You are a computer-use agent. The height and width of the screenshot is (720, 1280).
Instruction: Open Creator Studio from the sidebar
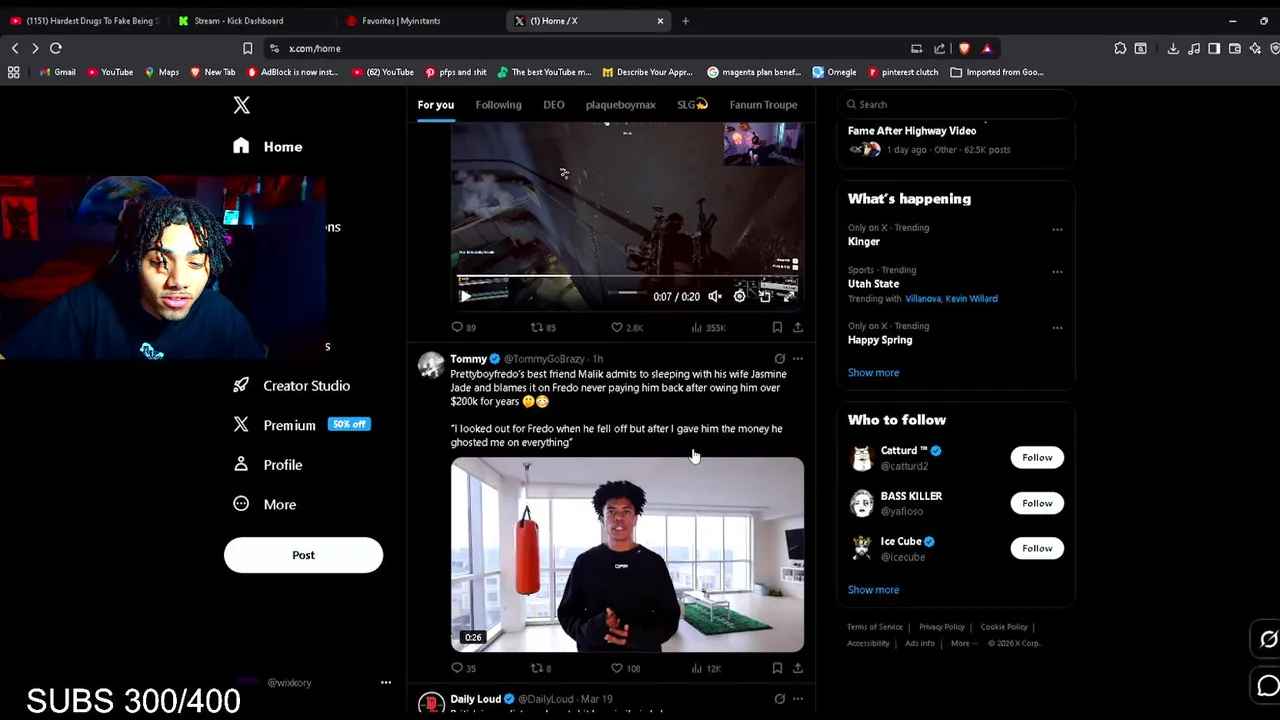pyautogui.click(x=291, y=385)
